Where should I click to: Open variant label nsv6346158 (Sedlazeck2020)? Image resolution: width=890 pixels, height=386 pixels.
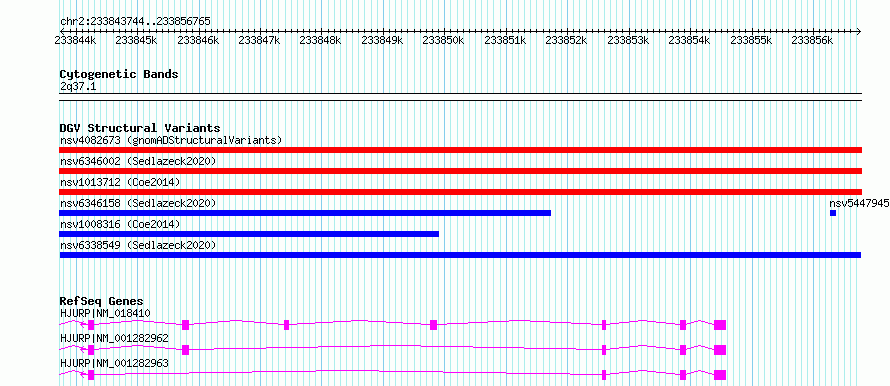point(138,203)
